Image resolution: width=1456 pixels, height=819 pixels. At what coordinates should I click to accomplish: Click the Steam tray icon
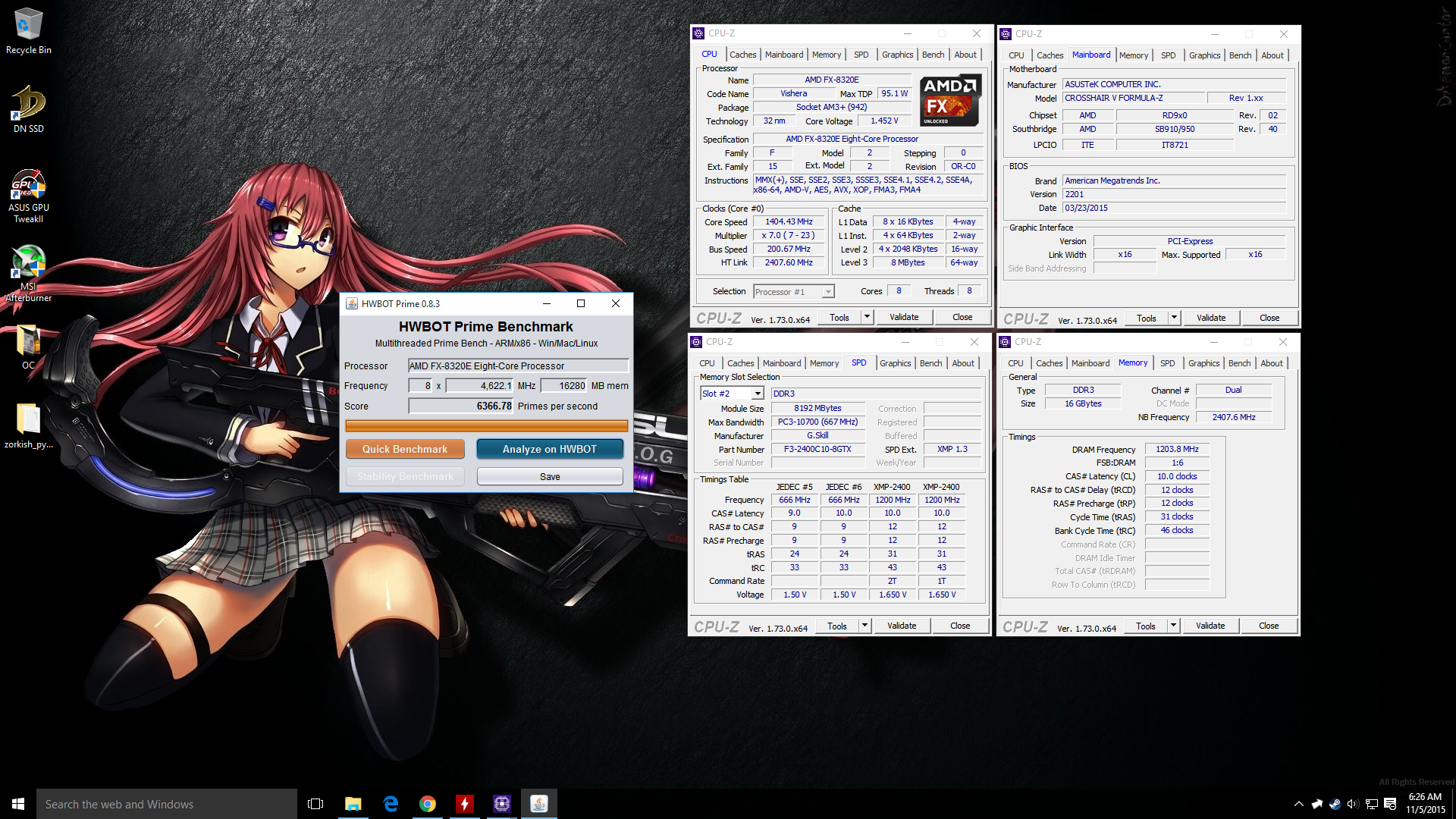tap(1335, 804)
